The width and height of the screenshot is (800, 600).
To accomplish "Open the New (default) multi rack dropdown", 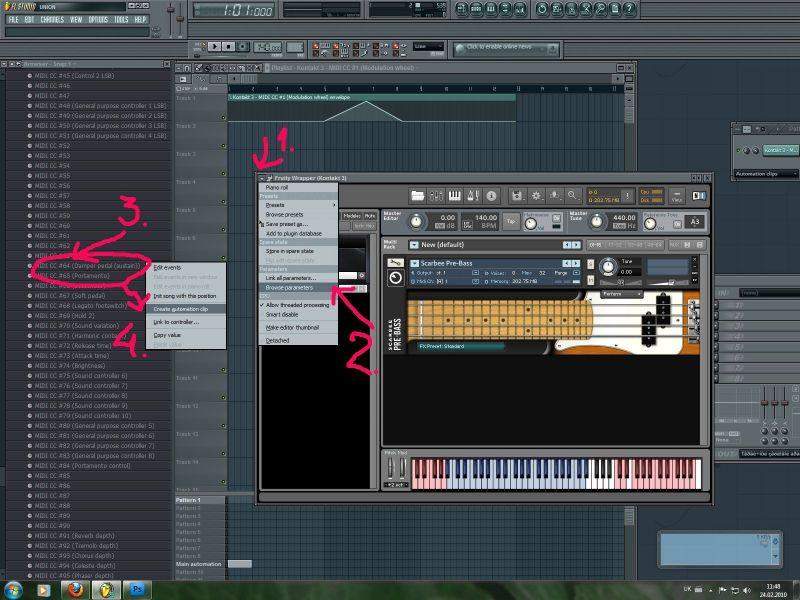I will click(x=414, y=245).
